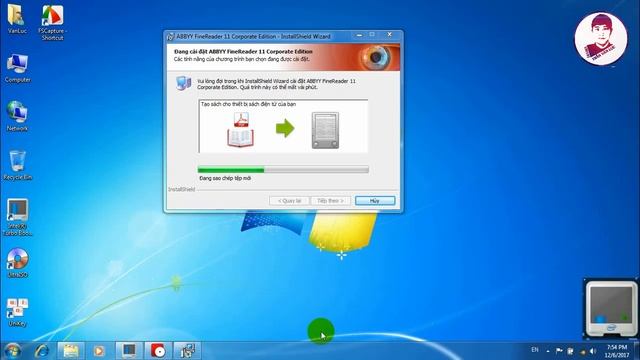Launch Internet Explorer from the taskbar
The image size is (640, 360).
[x=42, y=351]
